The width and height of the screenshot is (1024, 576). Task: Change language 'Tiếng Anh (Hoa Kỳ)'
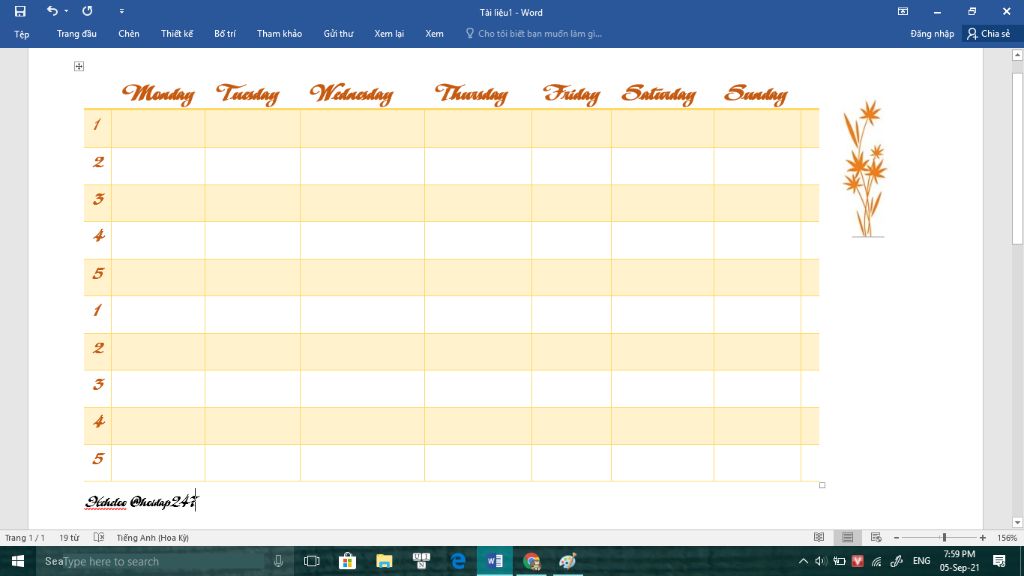[153, 538]
